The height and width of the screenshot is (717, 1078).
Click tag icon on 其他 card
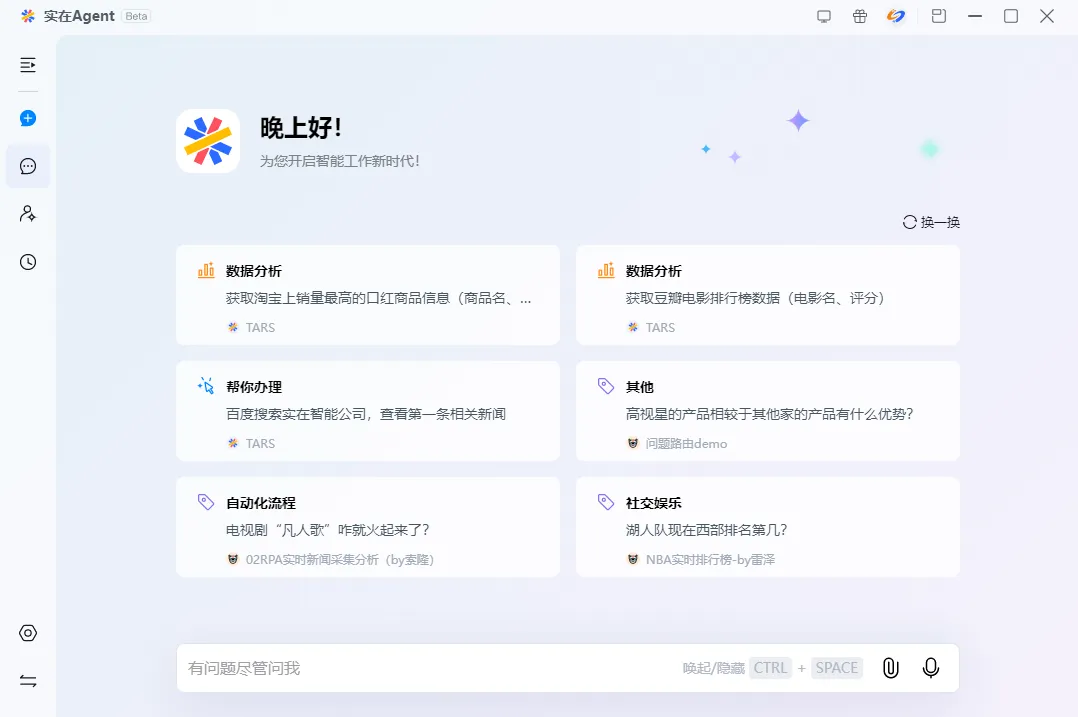coord(606,386)
